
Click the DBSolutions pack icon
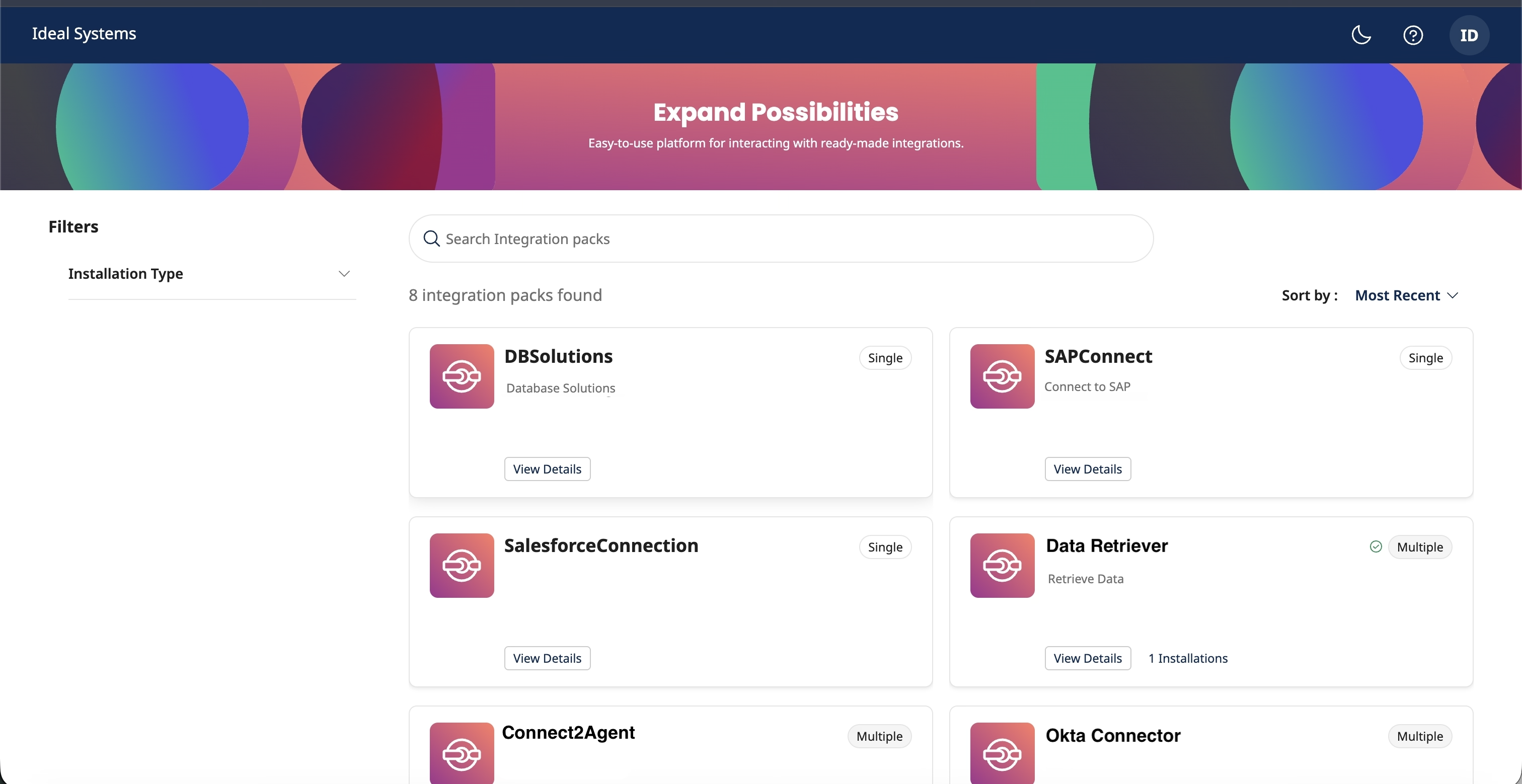click(462, 376)
